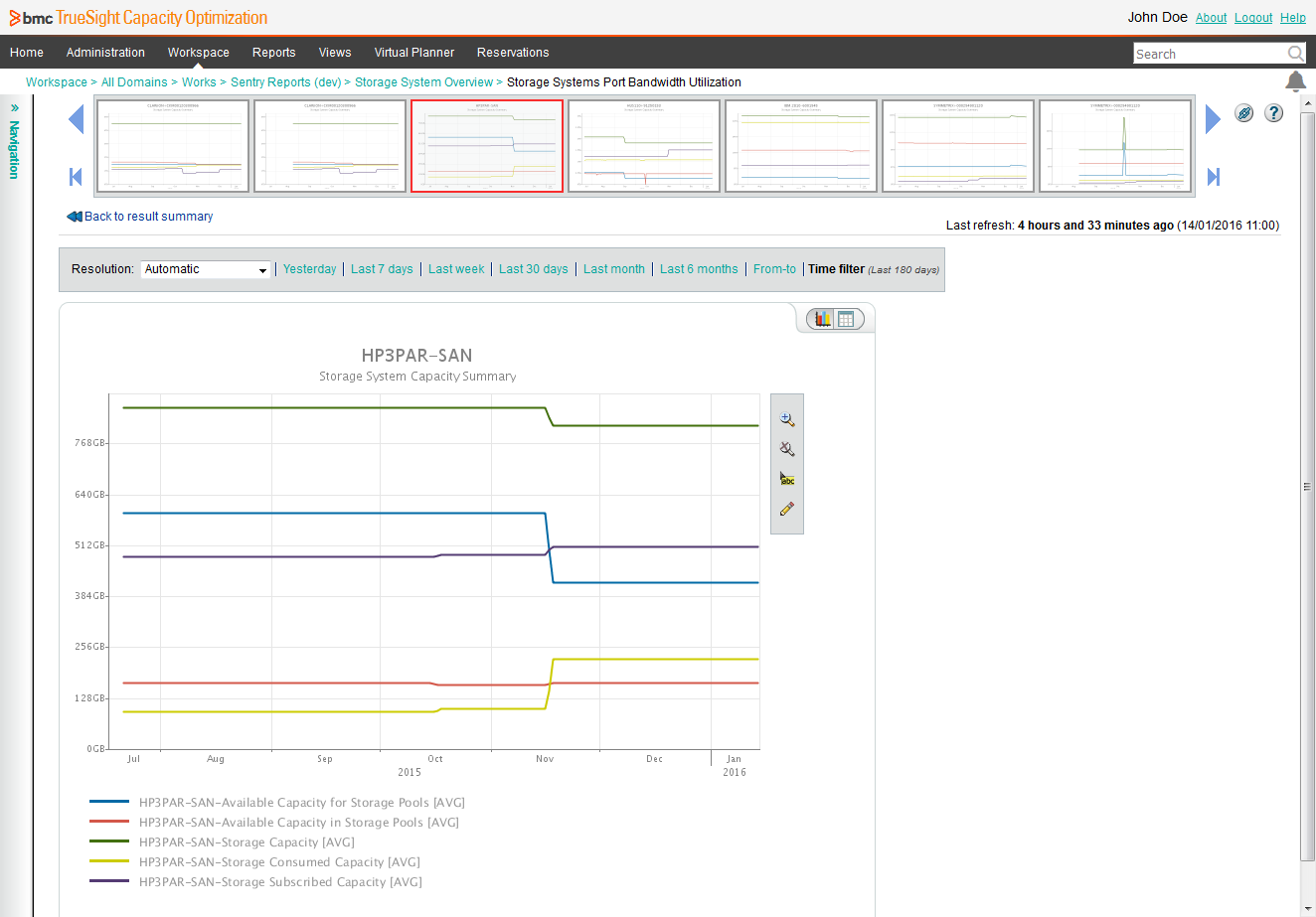Click the vertical page scrollbar
Screen dimensions: 1316x917
pos(1307,486)
